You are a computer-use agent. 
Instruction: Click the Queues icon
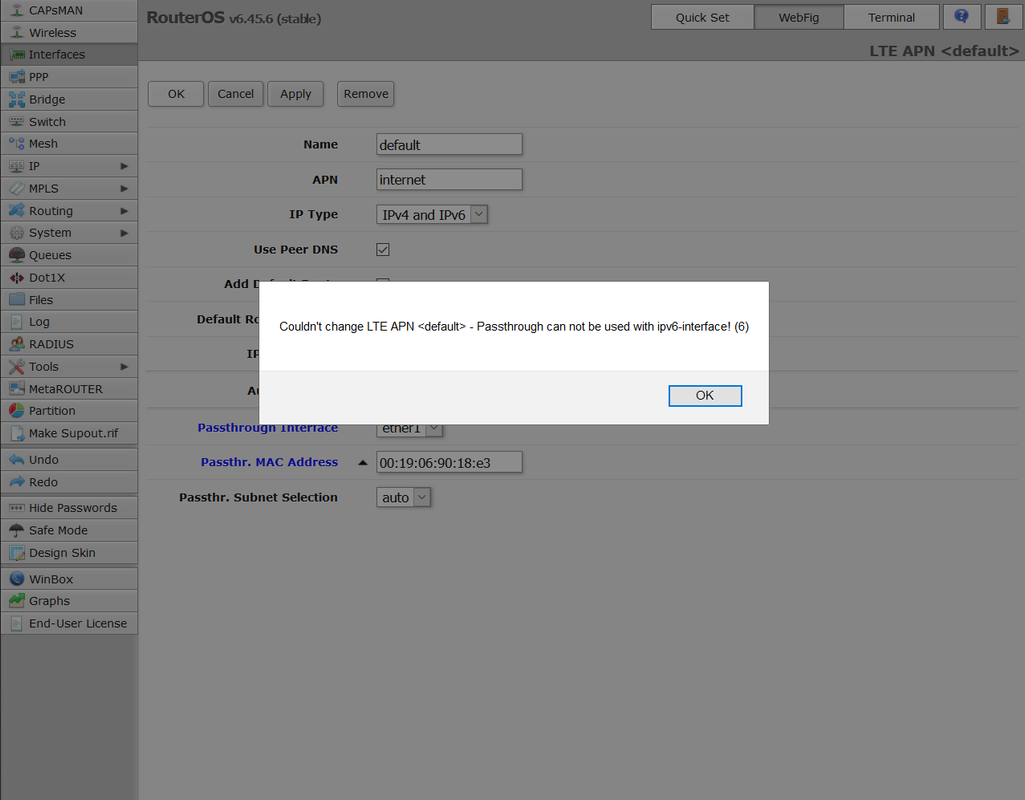point(17,255)
